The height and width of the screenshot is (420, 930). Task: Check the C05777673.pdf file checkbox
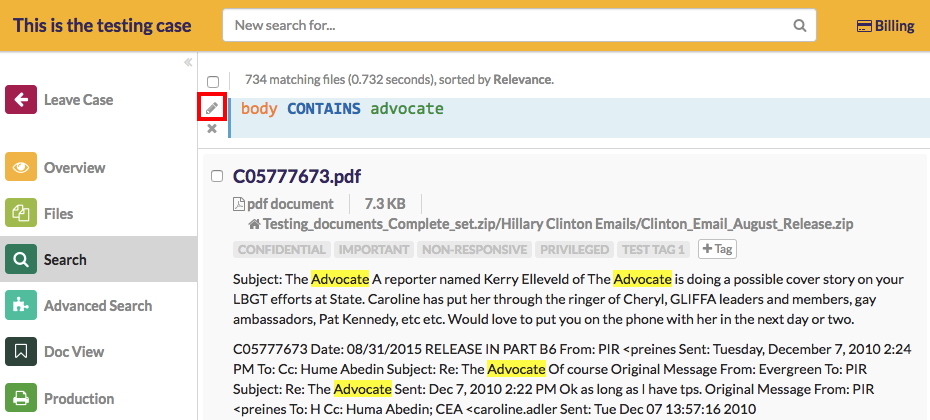click(x=217, y=177)
